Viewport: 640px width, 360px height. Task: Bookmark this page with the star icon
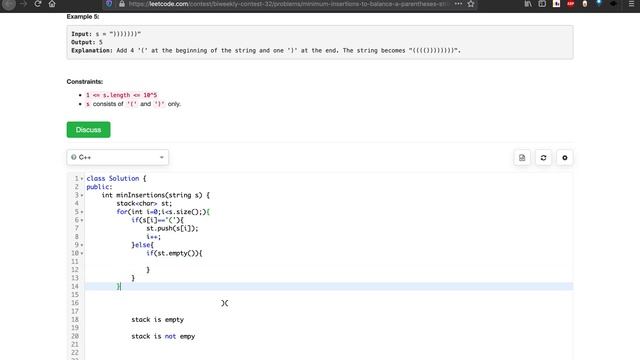click(x=471, y=4)
